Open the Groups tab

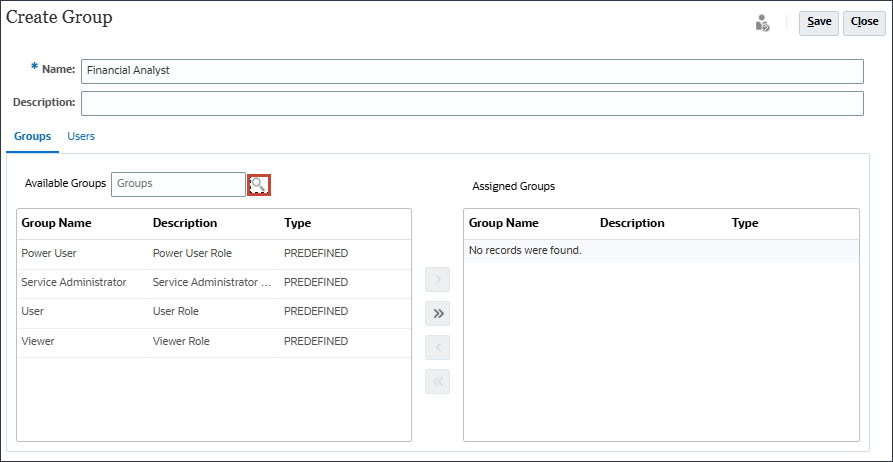33,136
